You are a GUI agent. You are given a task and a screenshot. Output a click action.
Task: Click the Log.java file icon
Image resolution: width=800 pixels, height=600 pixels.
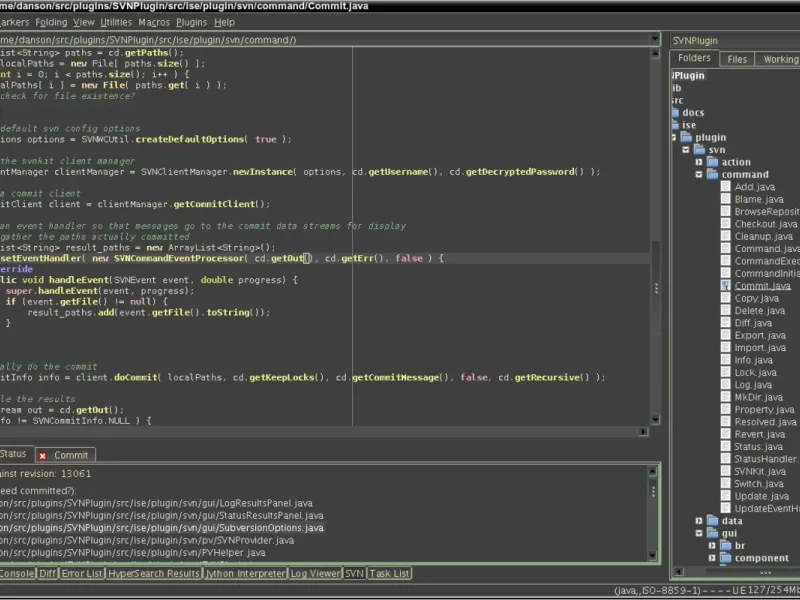(x=726, y=385)
